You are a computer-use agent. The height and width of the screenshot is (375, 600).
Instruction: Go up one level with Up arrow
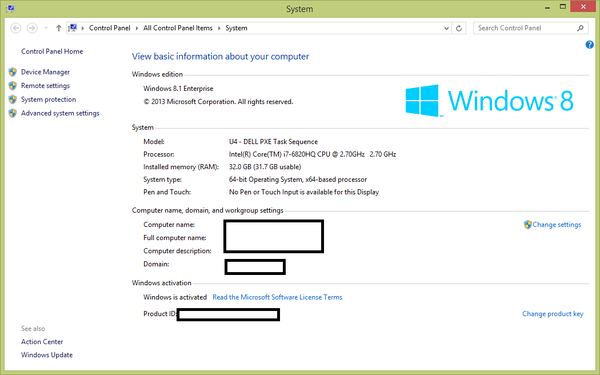click(59, 28)
